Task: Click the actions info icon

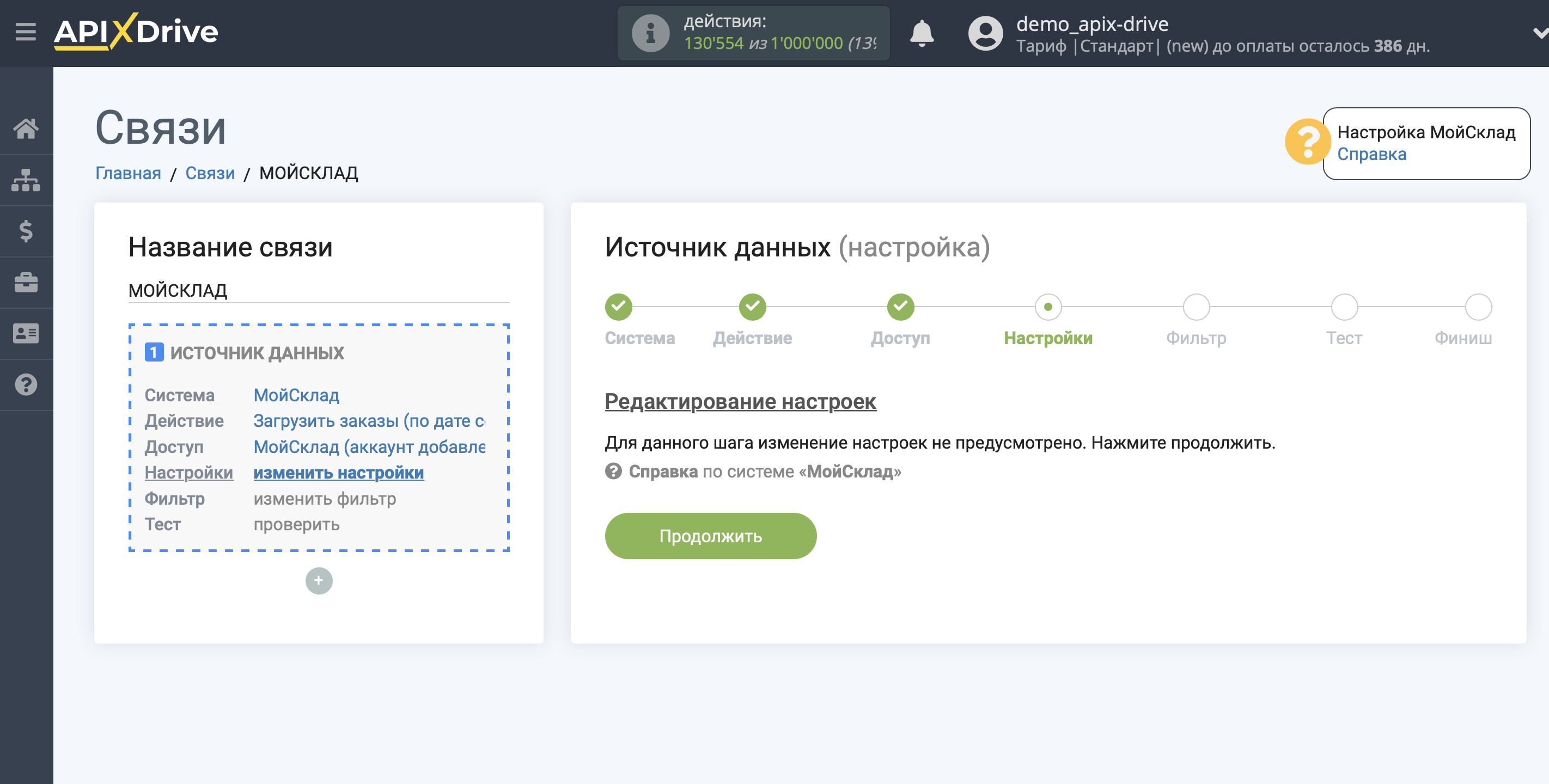Action: coord(650,33)
